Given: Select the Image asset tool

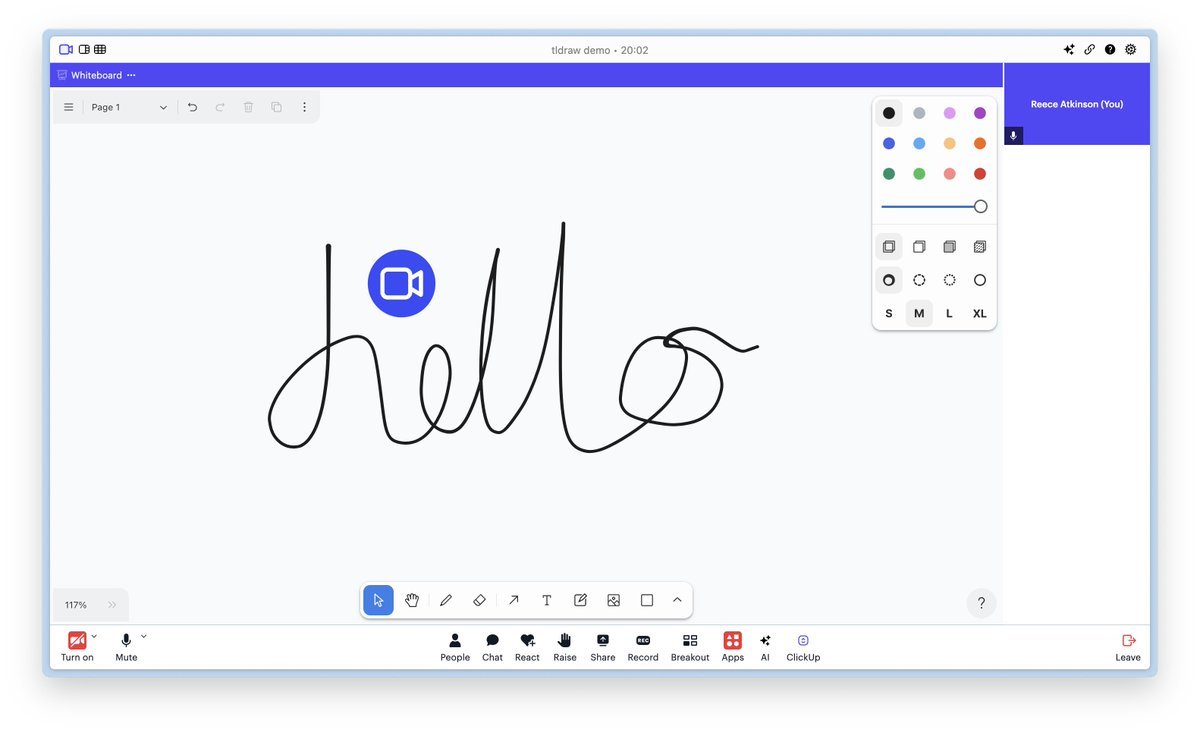Looking at the screenshot, I should click(614, 600).
